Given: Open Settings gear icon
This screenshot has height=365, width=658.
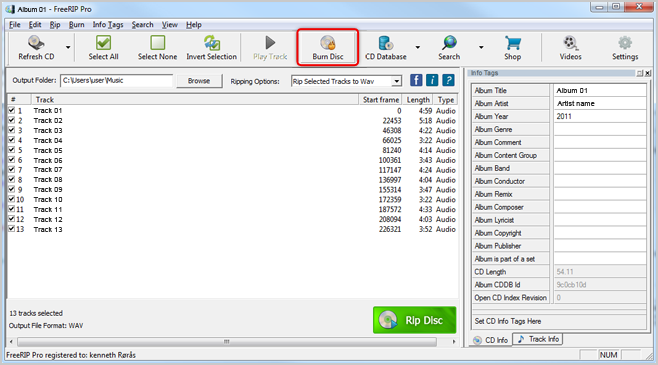Looking at the screenshot, I should point(625,43).
